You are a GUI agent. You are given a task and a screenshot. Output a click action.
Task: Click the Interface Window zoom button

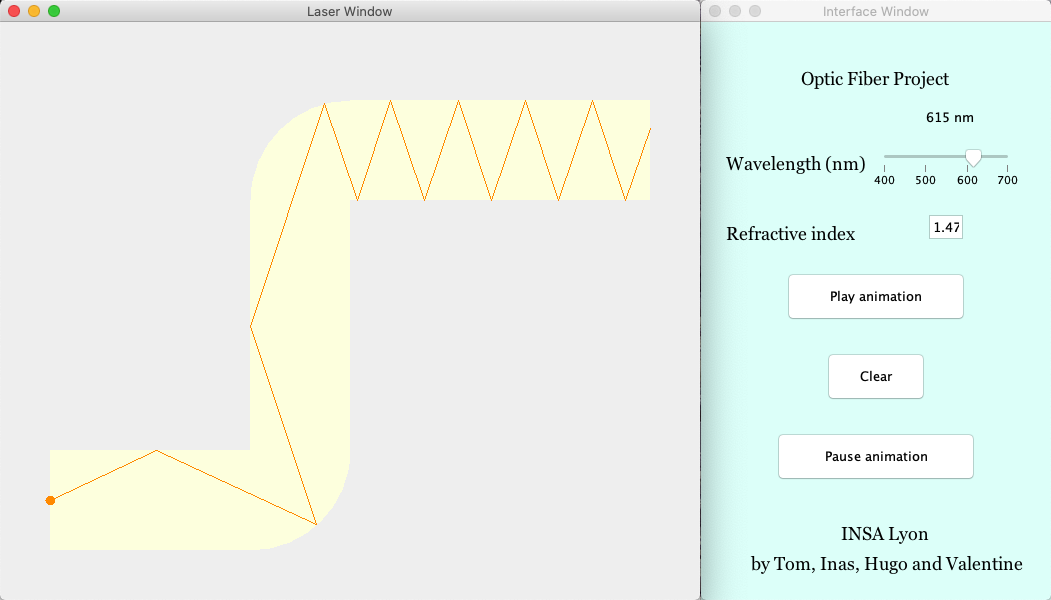755,11
